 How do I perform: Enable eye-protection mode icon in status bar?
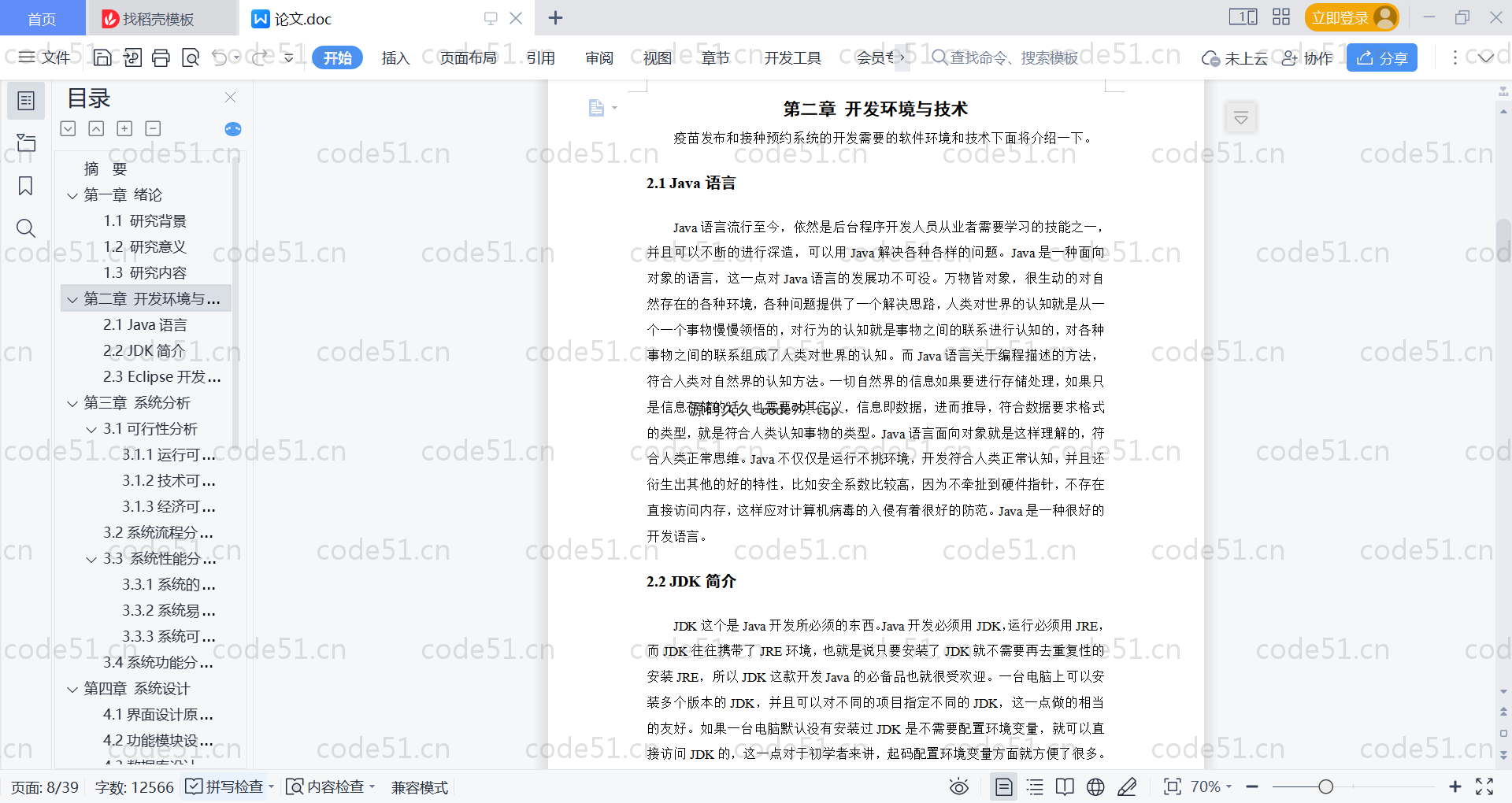click(959, 786)
